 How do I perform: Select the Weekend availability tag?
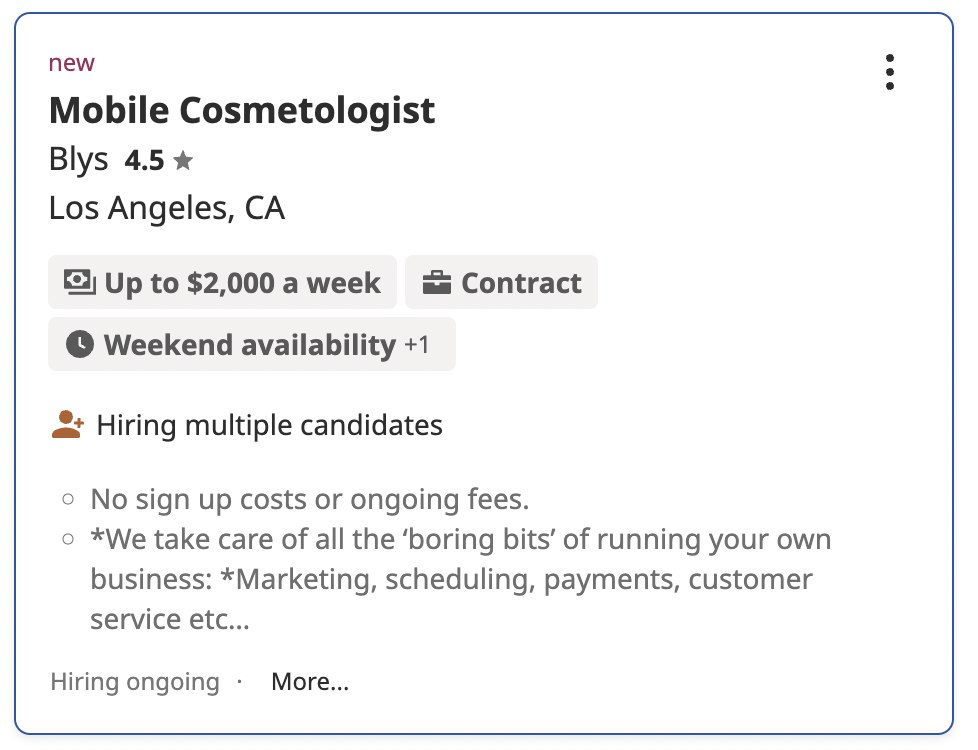(x=250, y=345)
